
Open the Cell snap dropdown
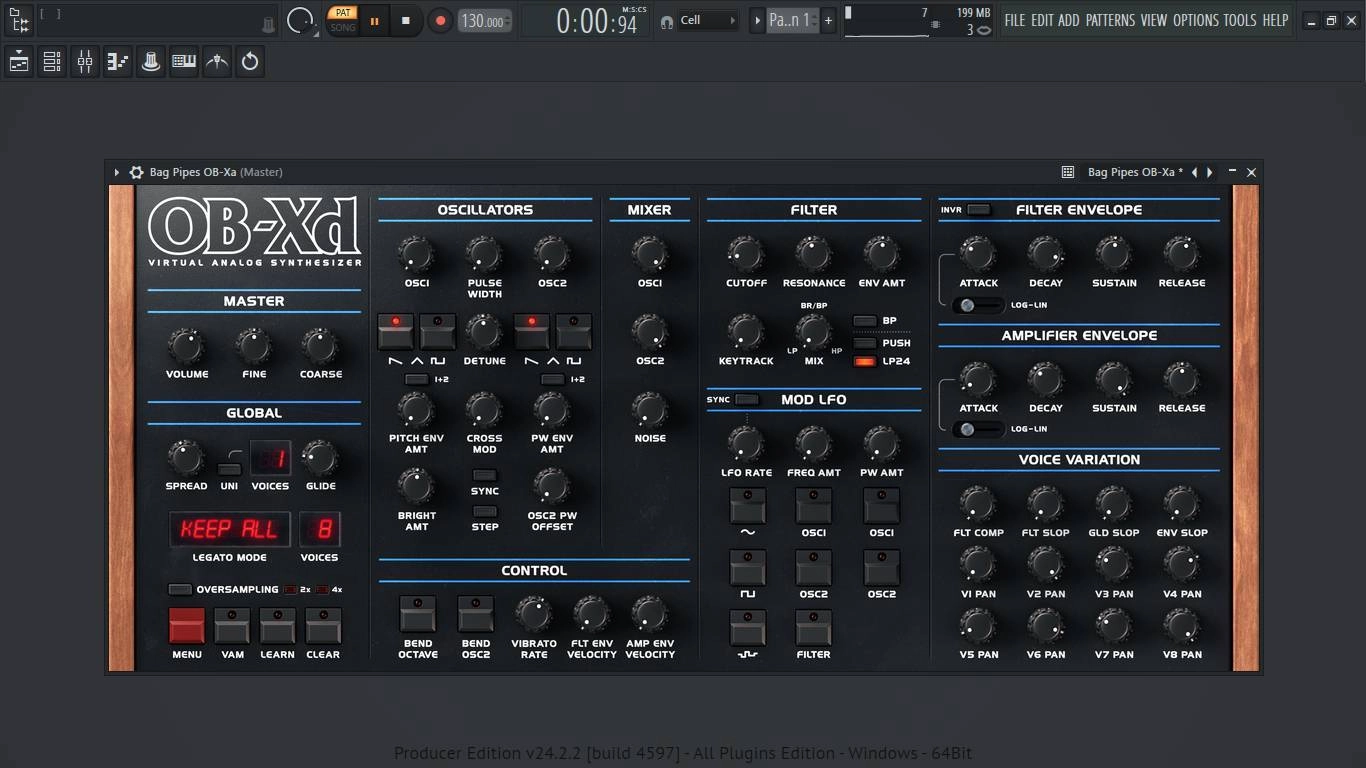[708, 20]
